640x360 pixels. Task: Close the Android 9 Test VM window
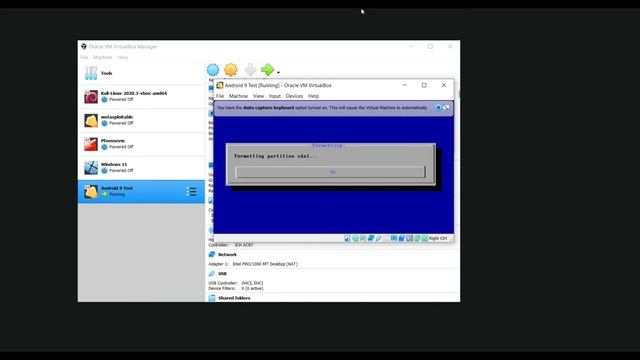444,85
